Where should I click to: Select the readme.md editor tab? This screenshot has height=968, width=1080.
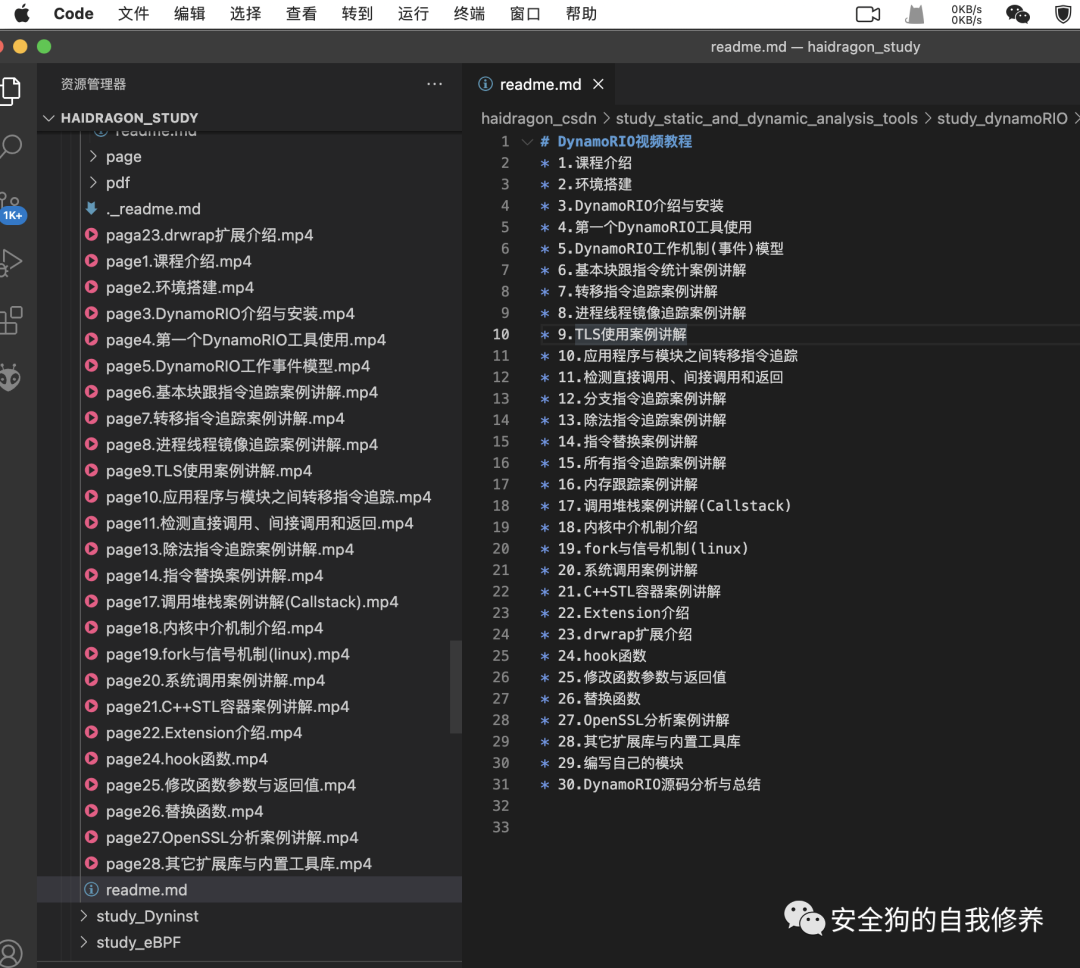pos(539,84)
